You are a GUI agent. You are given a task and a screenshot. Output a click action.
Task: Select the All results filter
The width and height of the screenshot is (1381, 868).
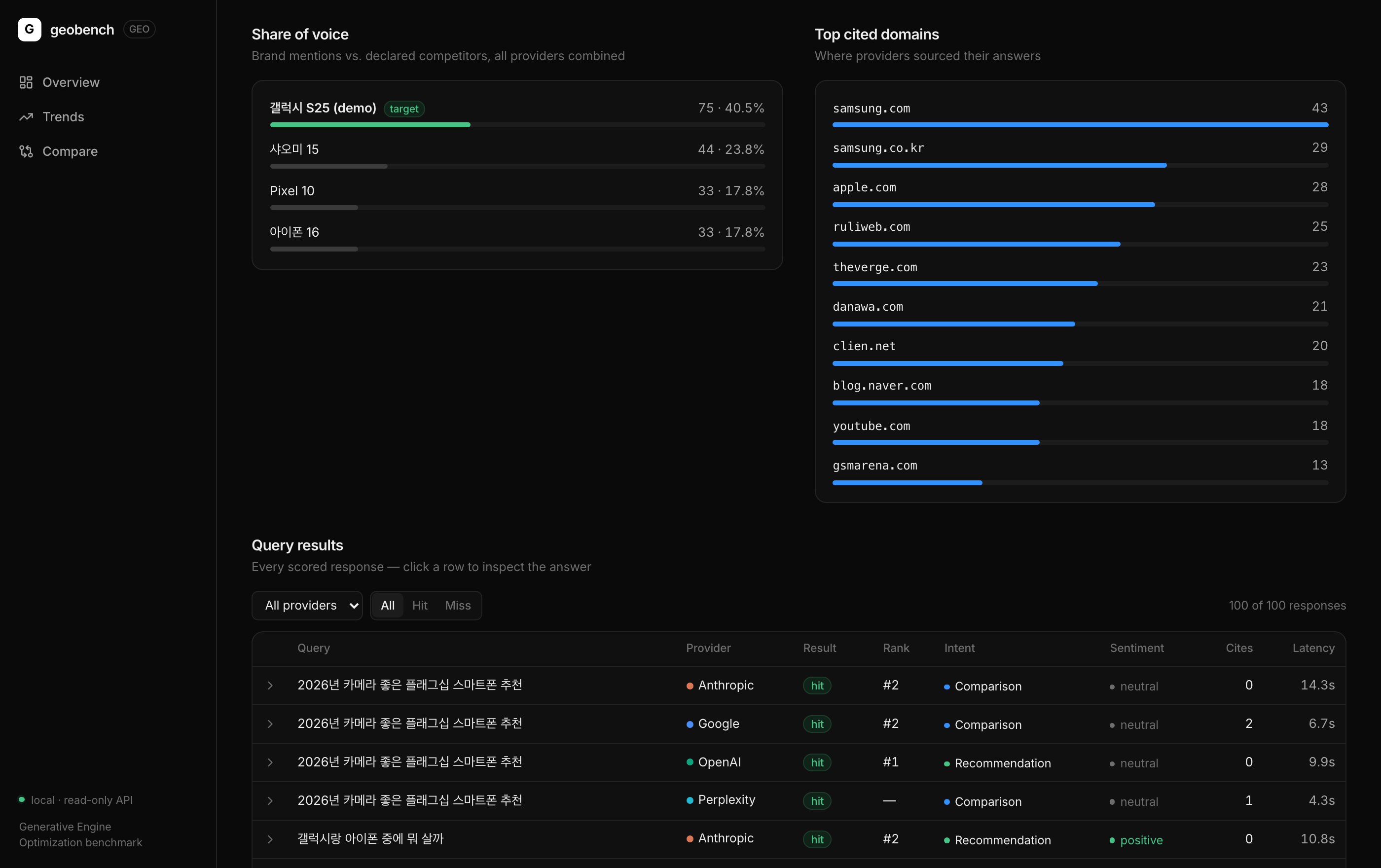(x=388, y=606)
